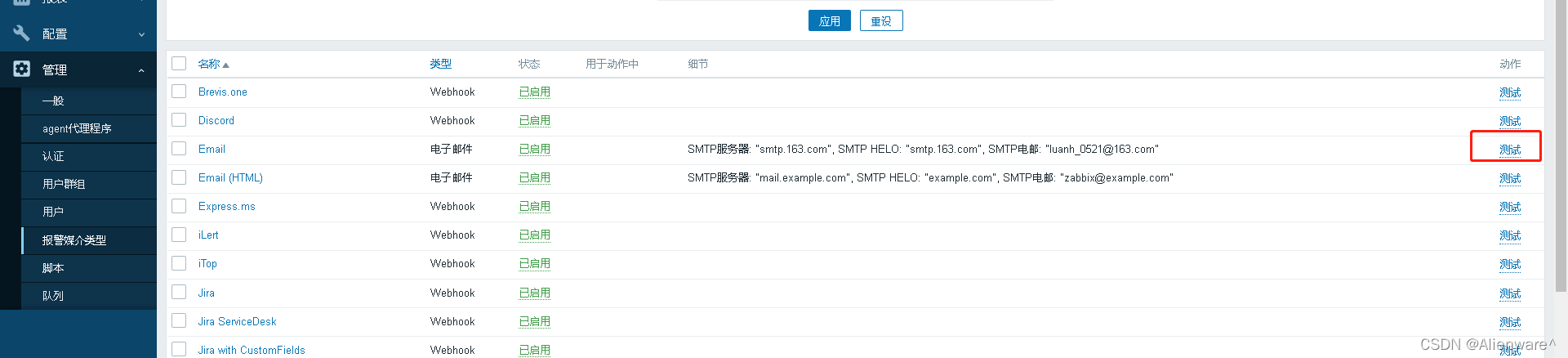Click the wrench Configuration icon in sidebar
1568x358 pixels.
click(x=21, y=34)
